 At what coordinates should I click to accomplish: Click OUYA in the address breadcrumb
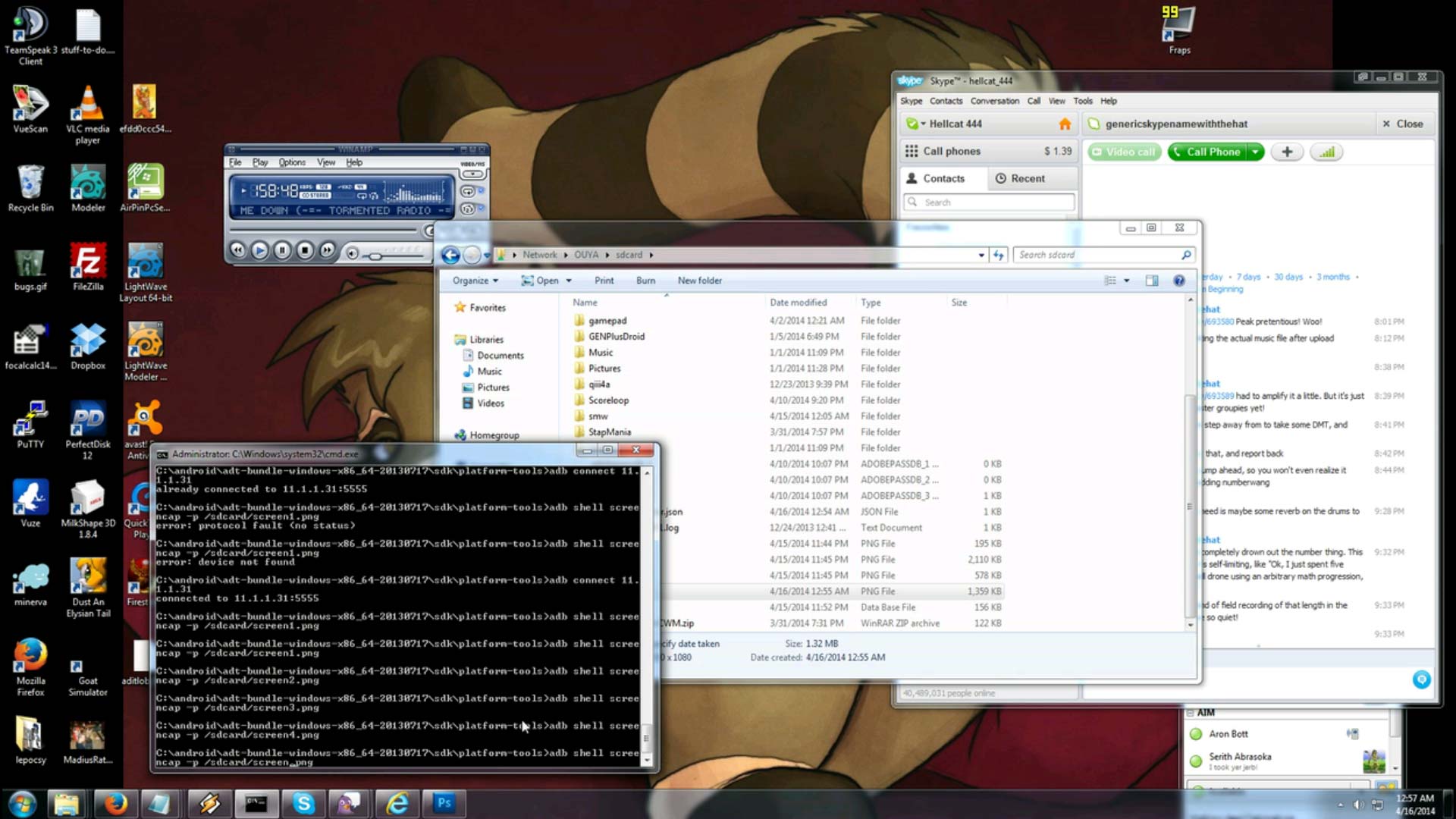586,255
